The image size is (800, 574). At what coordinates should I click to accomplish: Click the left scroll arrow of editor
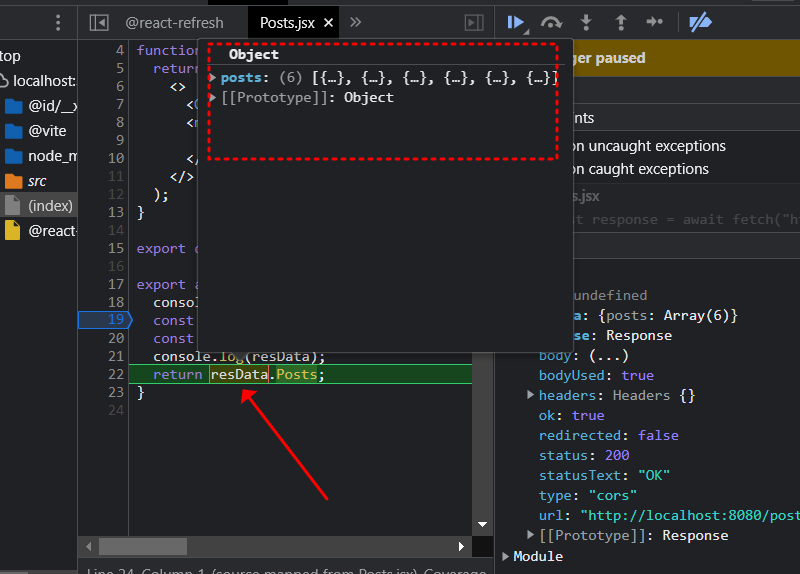[89, 546]
